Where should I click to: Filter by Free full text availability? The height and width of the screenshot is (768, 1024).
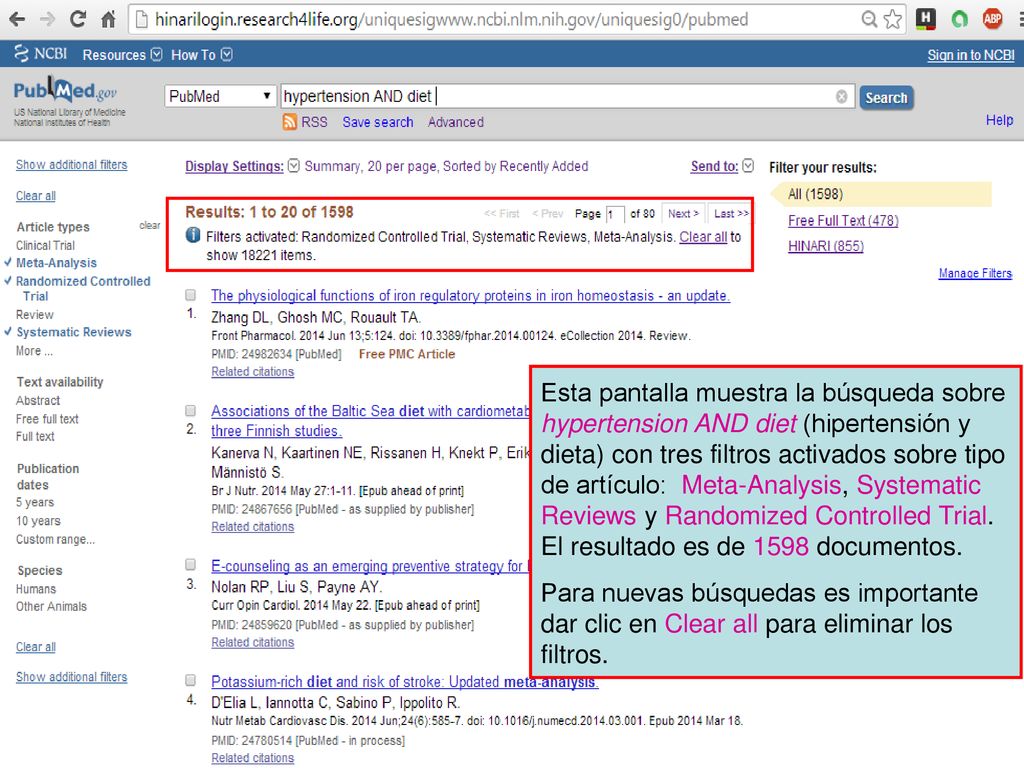tap(47, 419)
